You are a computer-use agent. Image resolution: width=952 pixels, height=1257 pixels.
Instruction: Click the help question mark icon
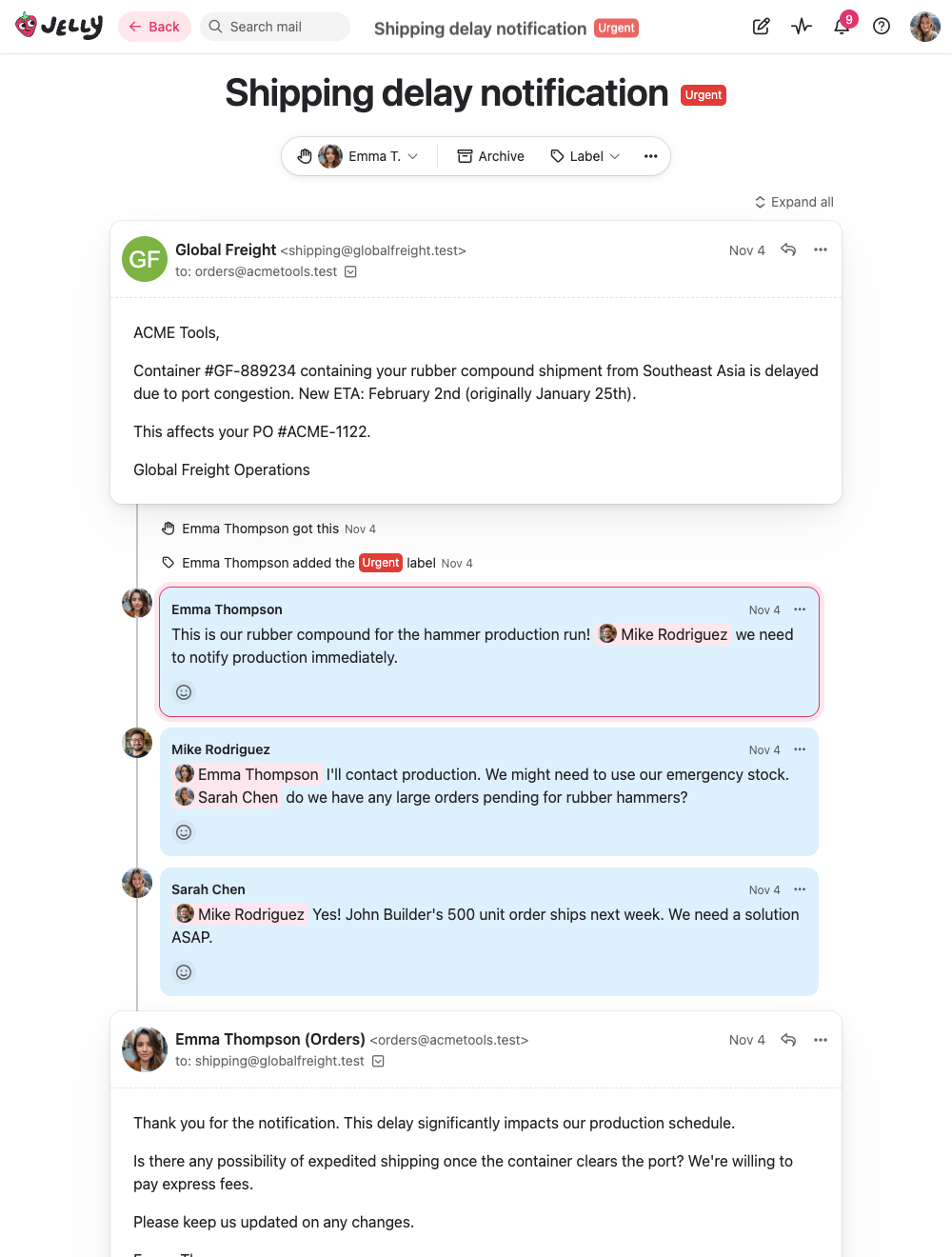pos(881,27)
